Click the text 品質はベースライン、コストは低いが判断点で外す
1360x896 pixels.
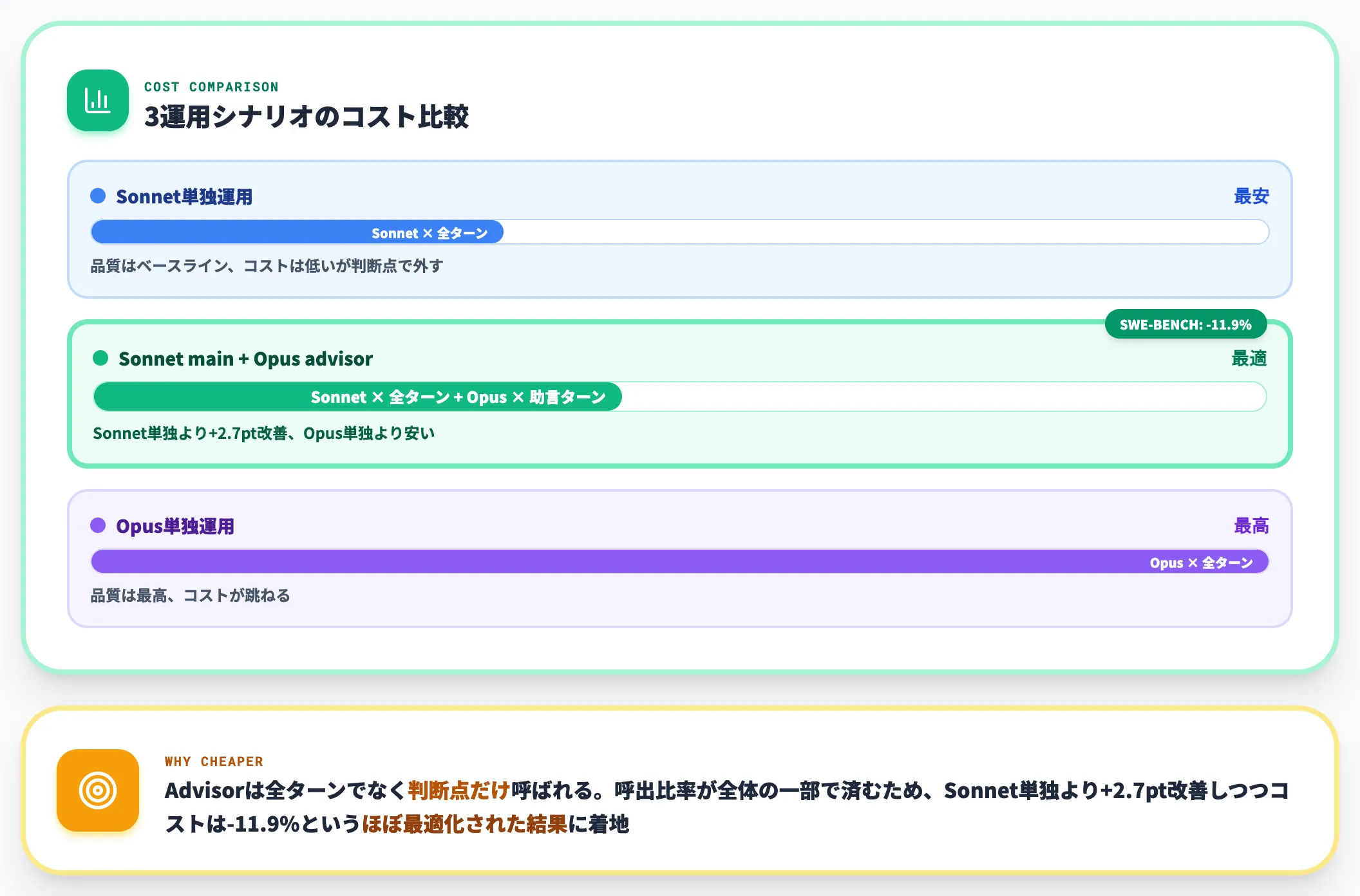(267, 266)
